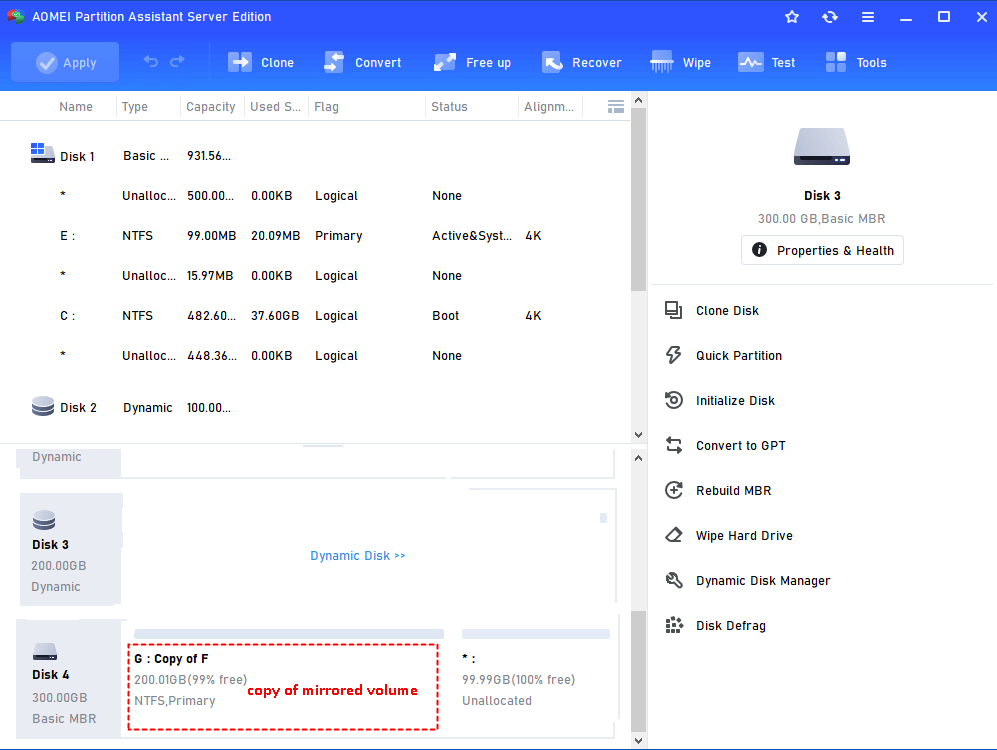Open the Dynamic Disk >> link
This screenshot has width=997, height=750.
tap(358, 556)
